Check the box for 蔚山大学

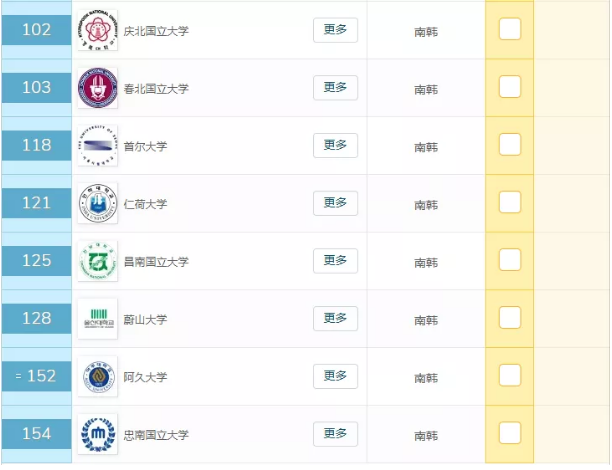tap(510, 318)
